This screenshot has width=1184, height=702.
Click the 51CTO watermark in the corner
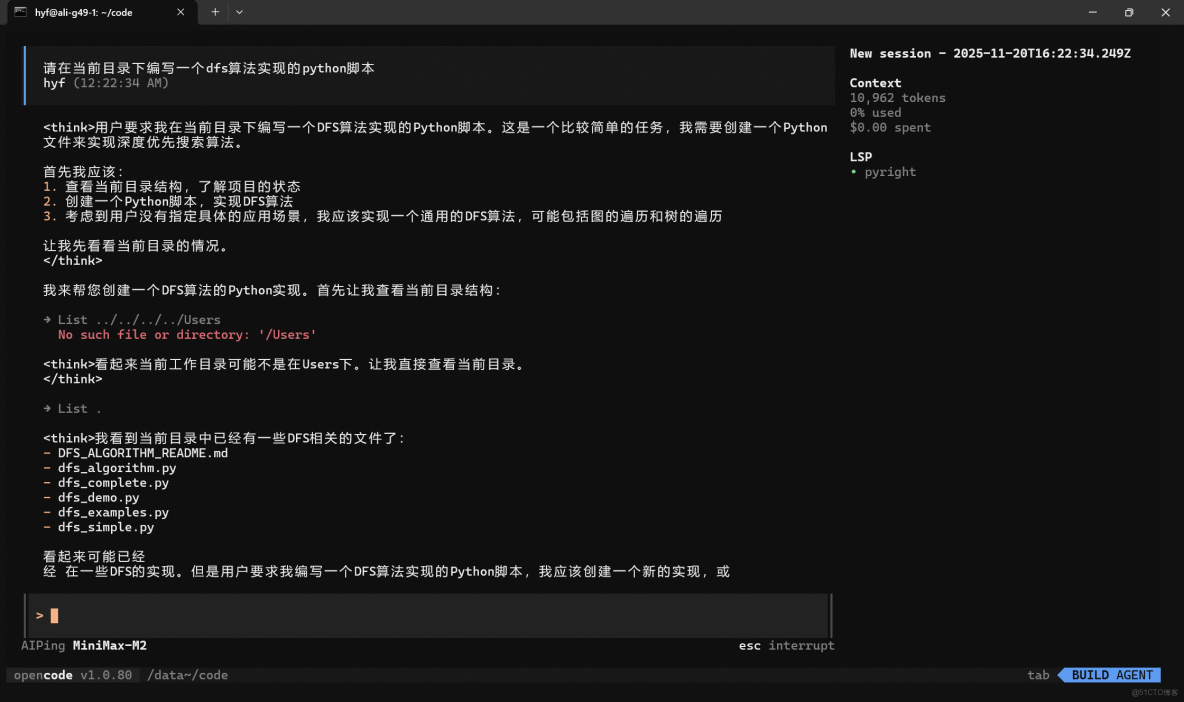(x=1155, y=691)
